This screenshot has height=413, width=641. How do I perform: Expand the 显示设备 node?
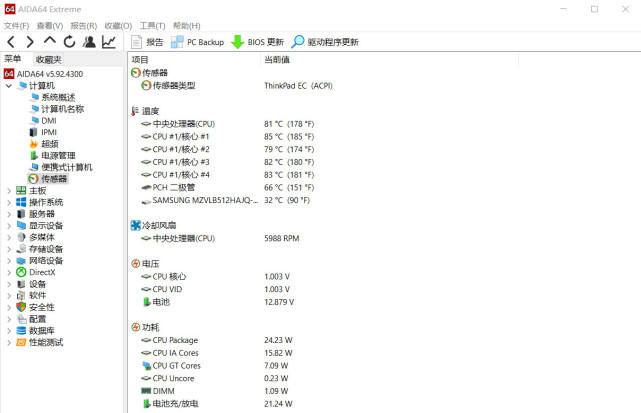tap(9, 226)
